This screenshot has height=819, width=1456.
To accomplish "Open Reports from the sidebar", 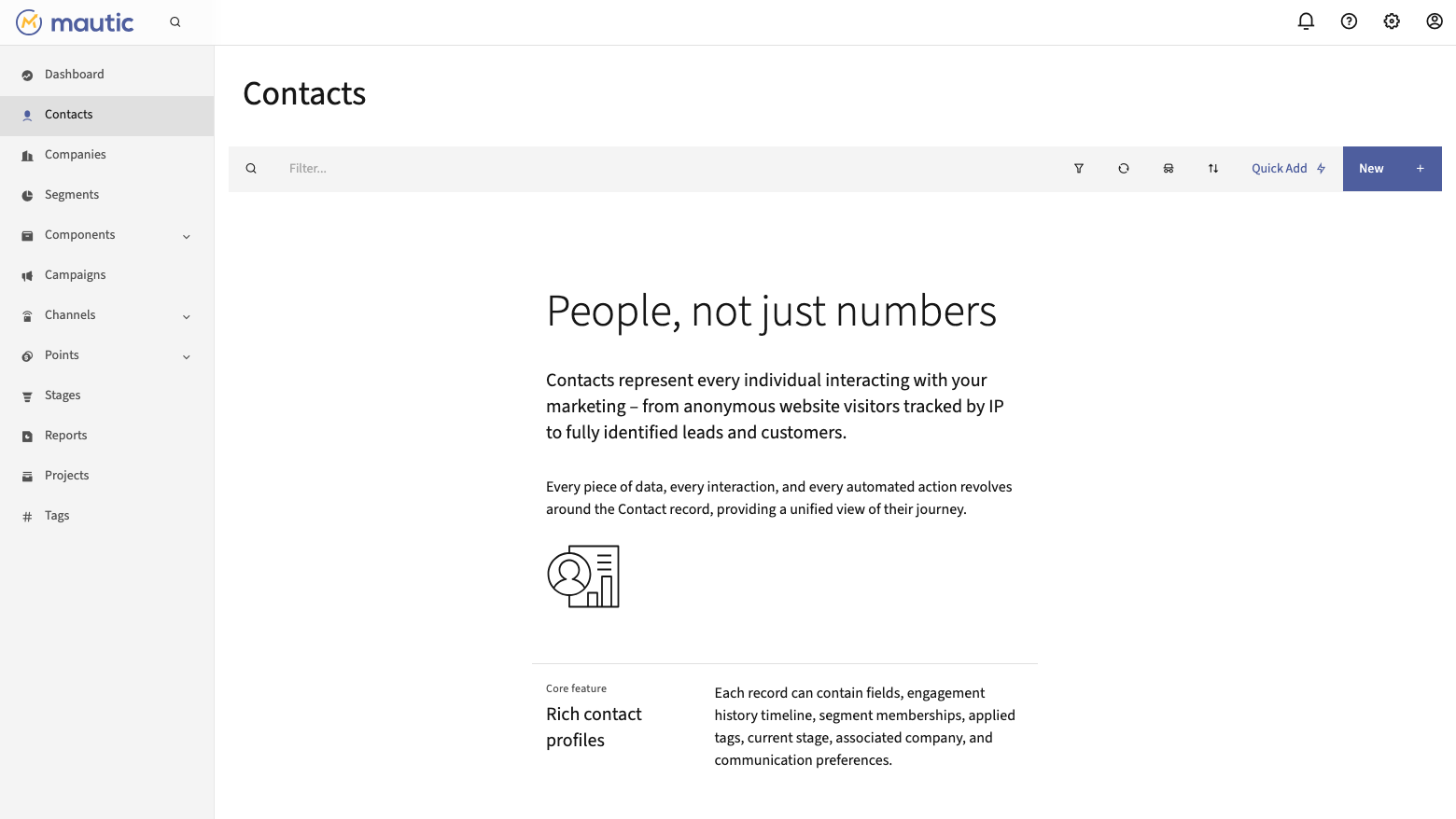I will tap(106, 436).
